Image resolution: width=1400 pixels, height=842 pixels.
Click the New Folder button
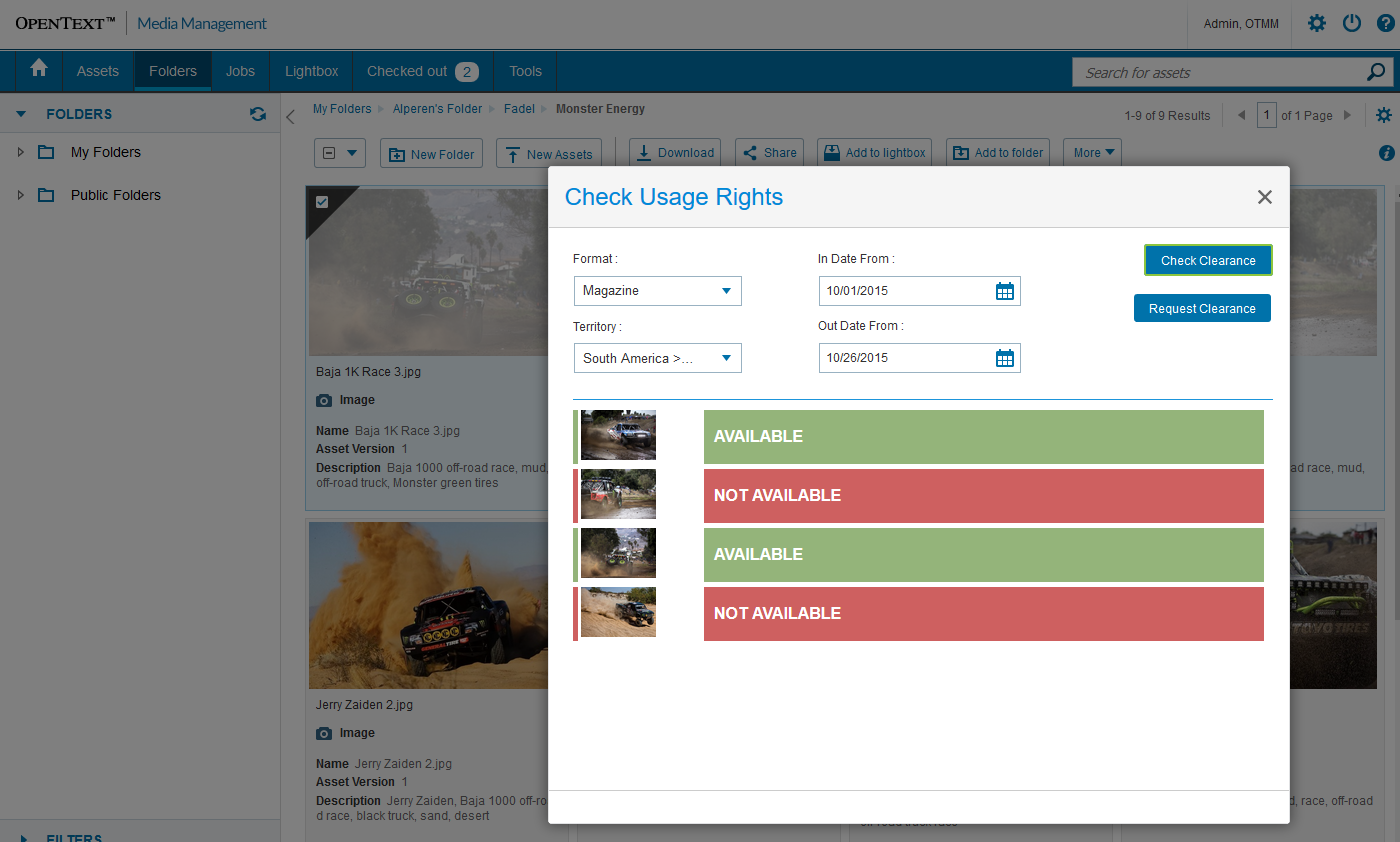point(432,153)
